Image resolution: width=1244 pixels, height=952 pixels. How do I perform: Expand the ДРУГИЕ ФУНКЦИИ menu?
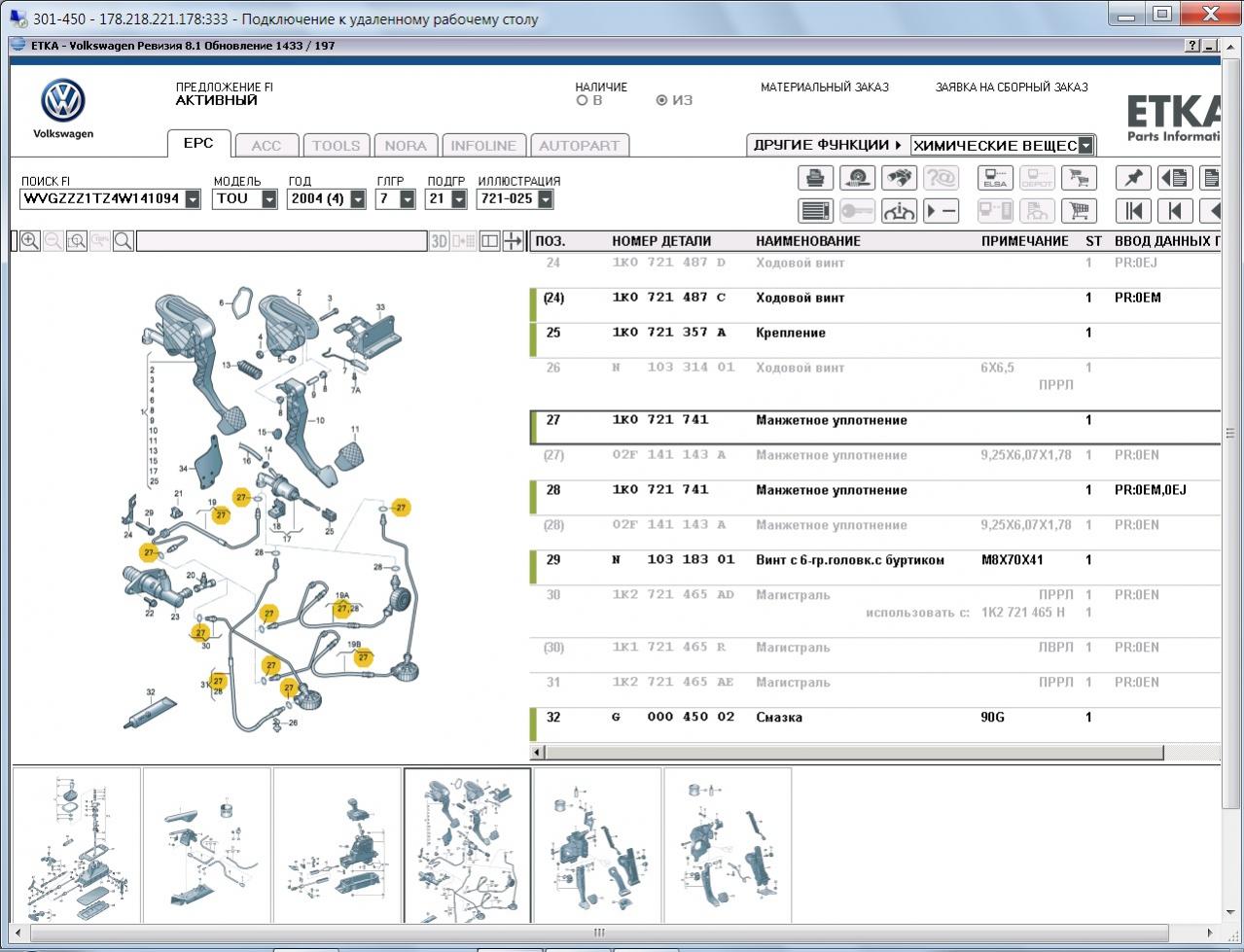828,145
